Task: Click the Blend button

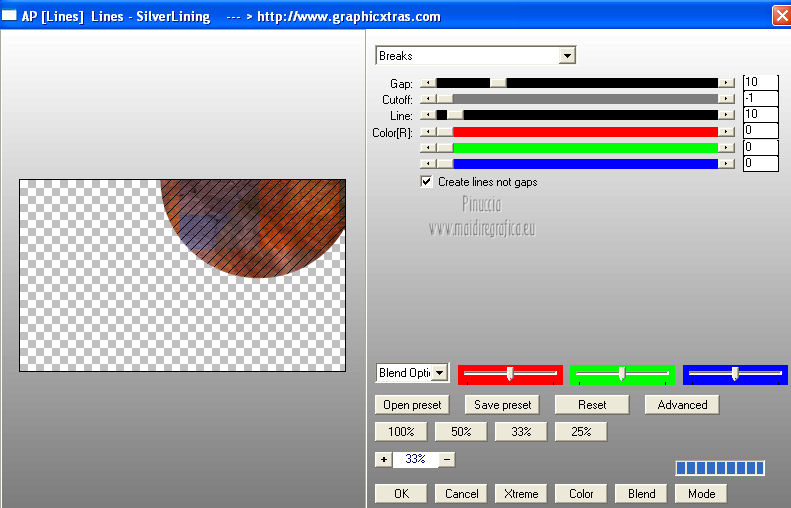Action: pyautogui.click(x=641, y=494)
